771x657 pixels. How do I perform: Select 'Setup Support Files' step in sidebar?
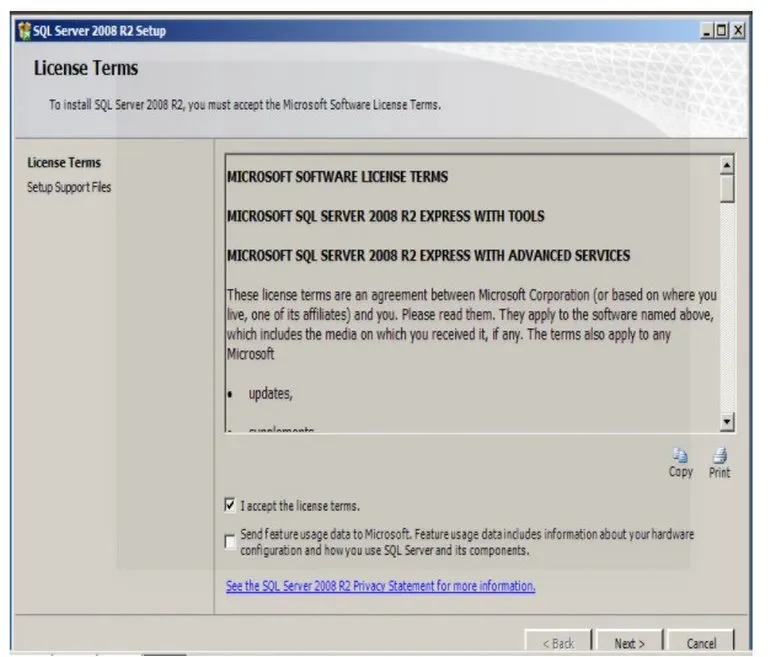pyautogui.click(x=69, y=187)
